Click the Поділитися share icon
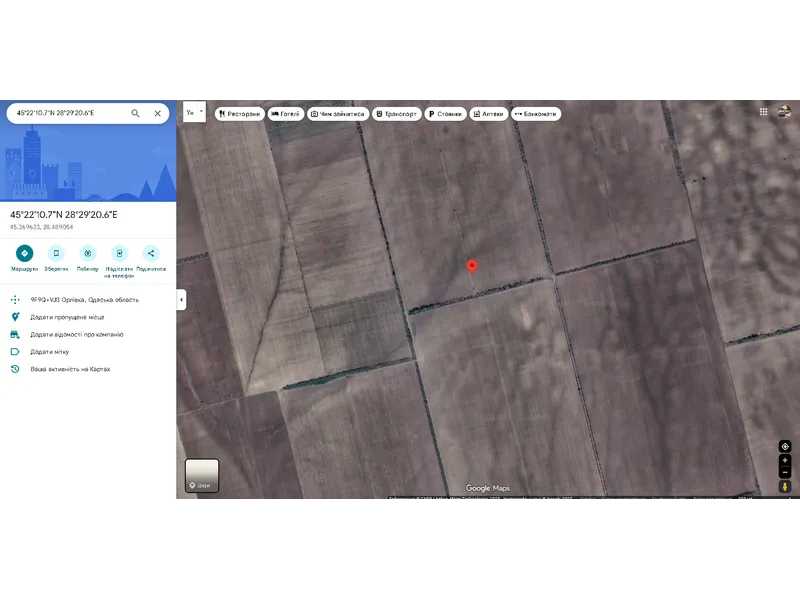The image size is (800, 600). point(151,253)
